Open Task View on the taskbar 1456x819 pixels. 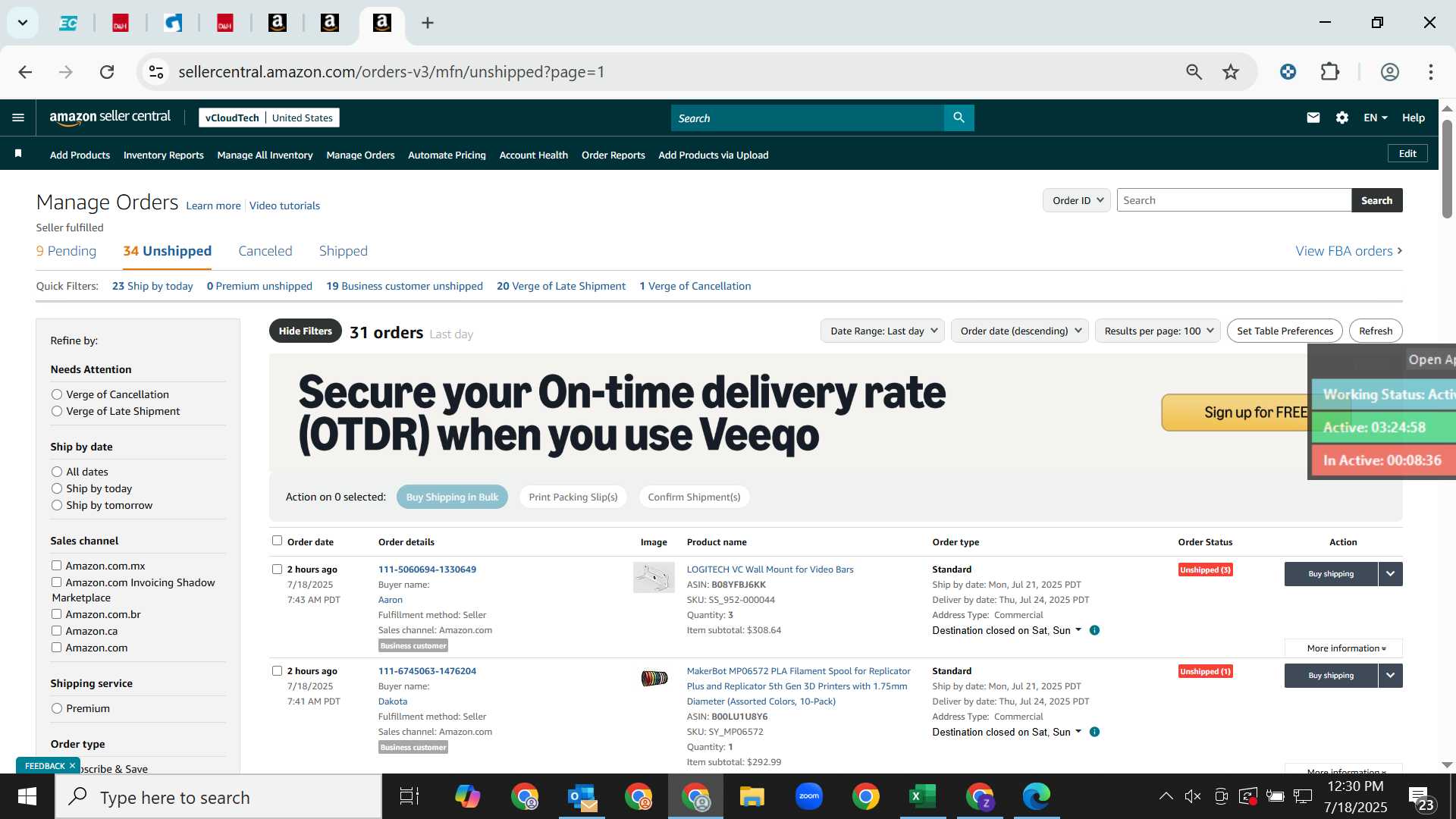[409, 797]
